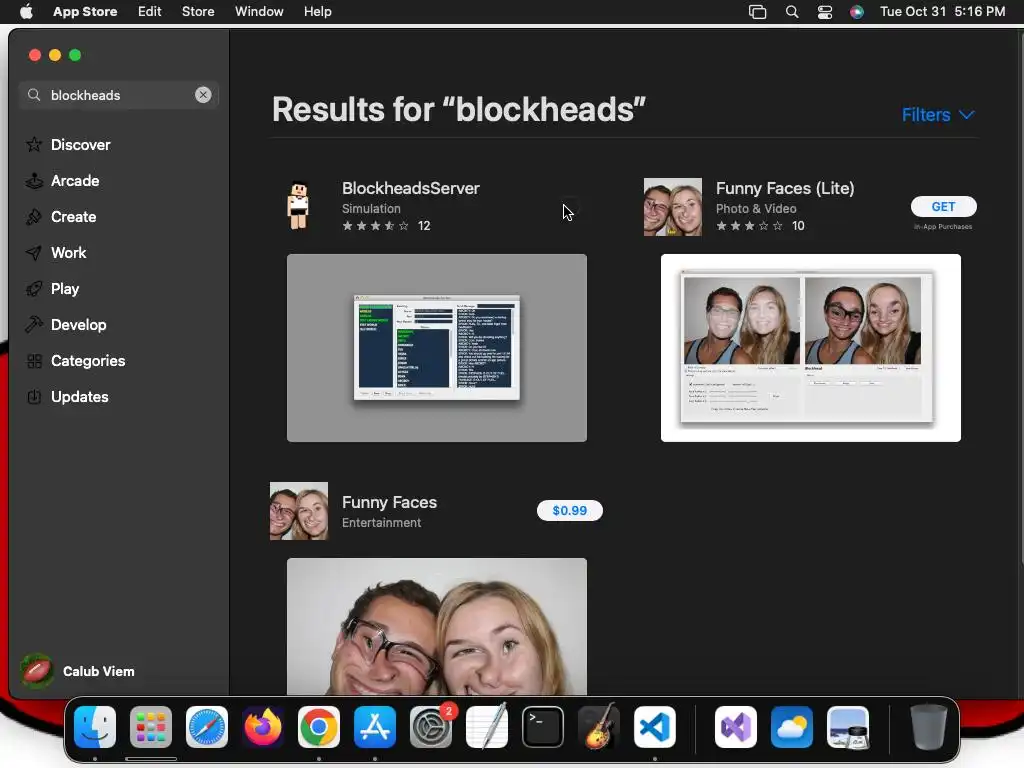This screenshot has width=1024, height=768.
Task: Open the Stage Manager menu bar icon
Action: click(x=758, y=12)
